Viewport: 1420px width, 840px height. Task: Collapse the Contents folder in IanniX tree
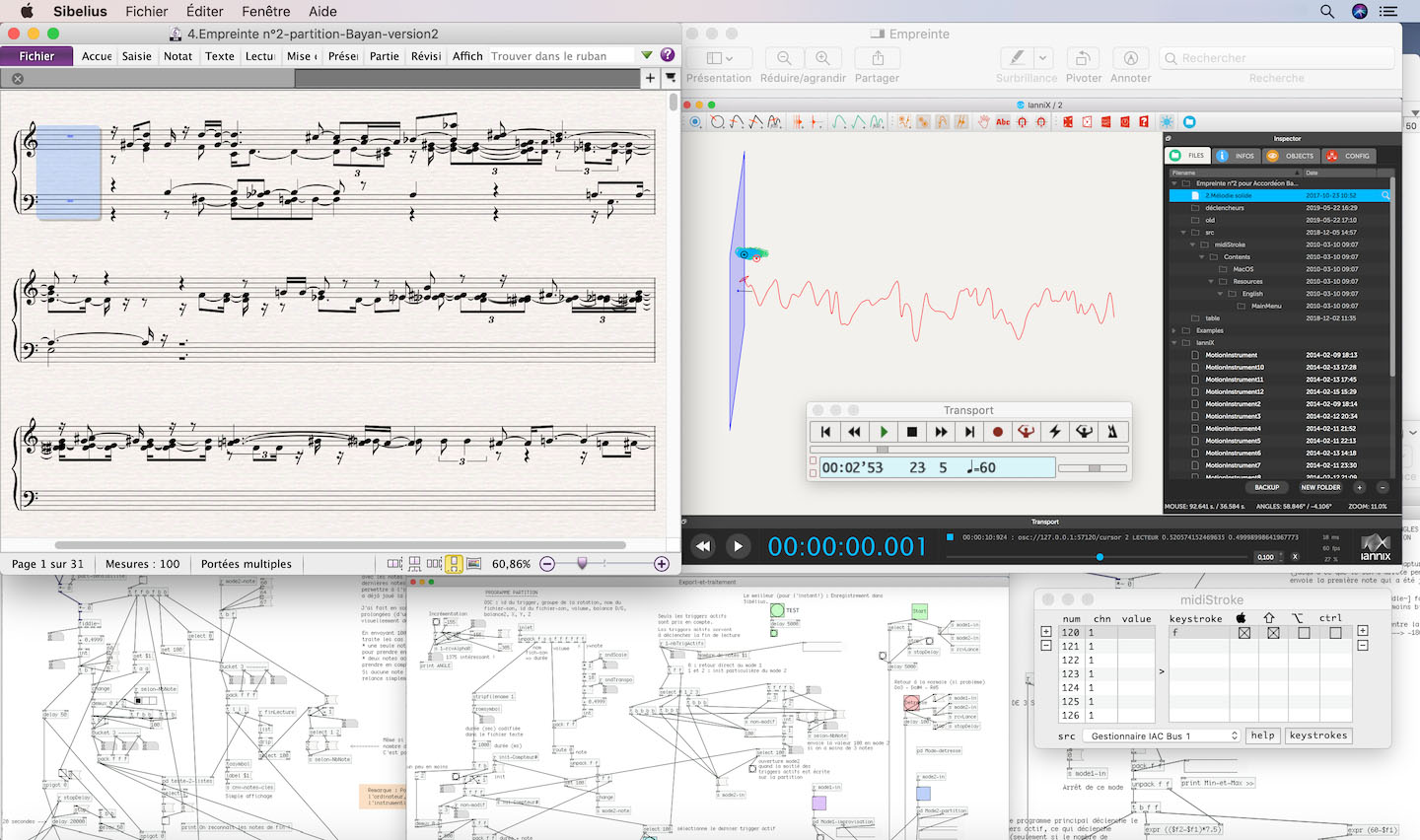(x=1201, y=257)
